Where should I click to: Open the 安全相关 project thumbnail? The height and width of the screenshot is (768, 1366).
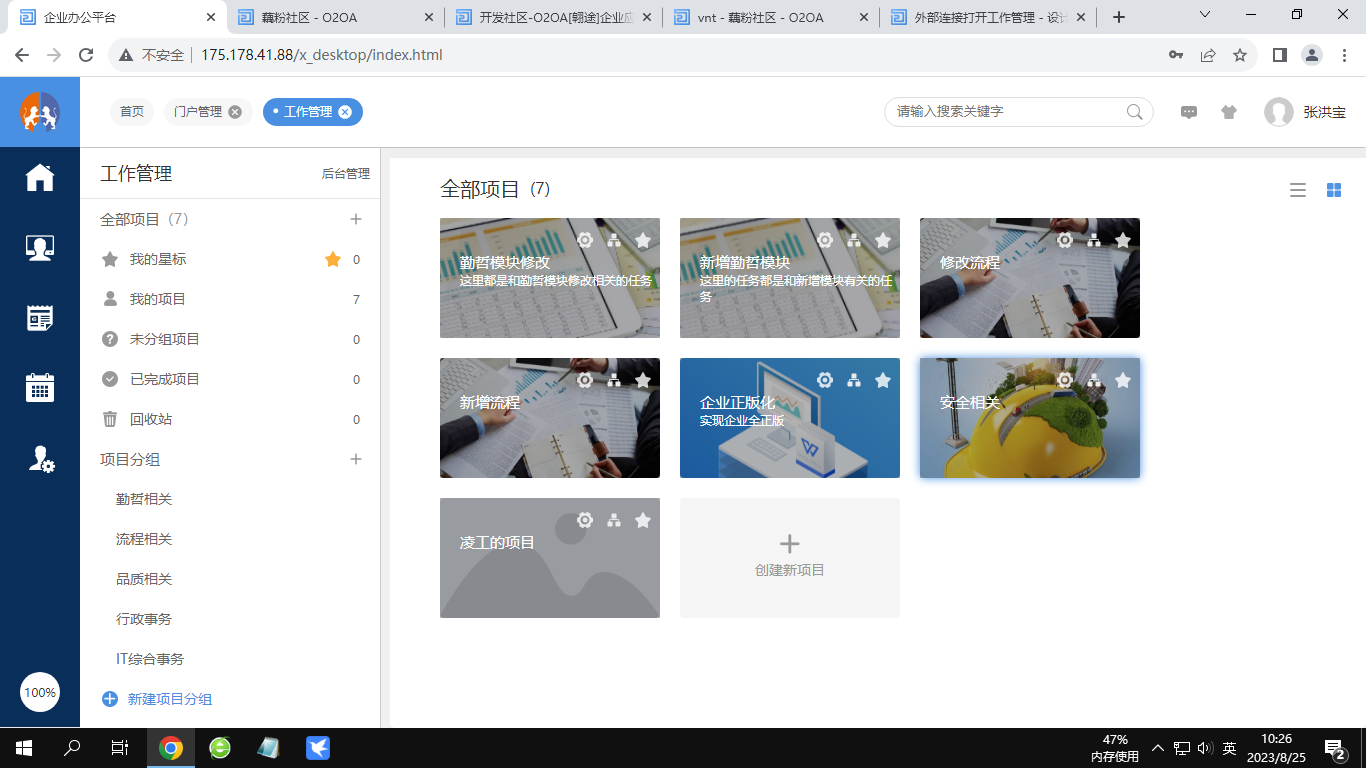[1030, 418]
